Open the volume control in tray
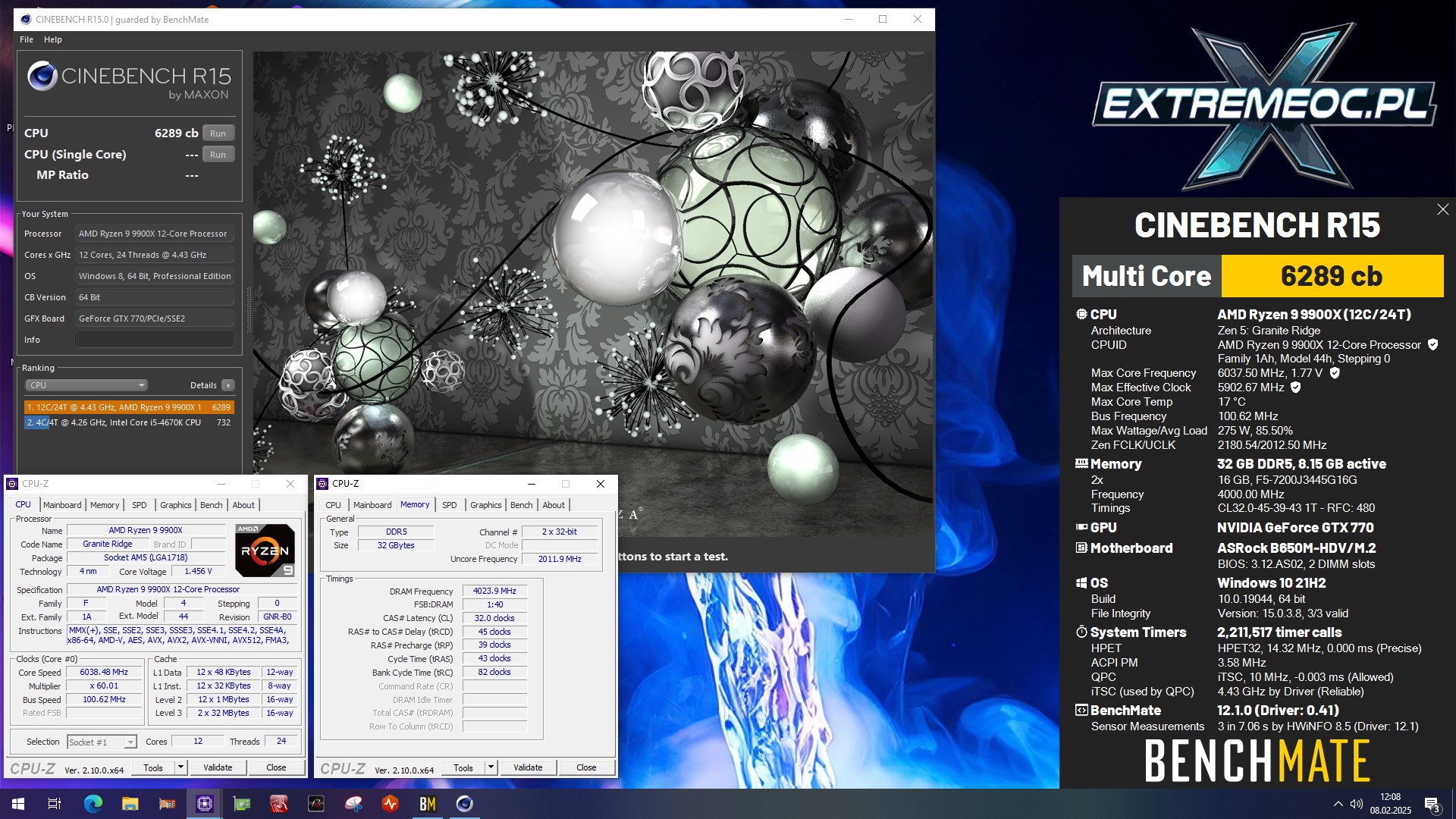Viewport: 1456px width, 819px height. (x=1357, y=804)
